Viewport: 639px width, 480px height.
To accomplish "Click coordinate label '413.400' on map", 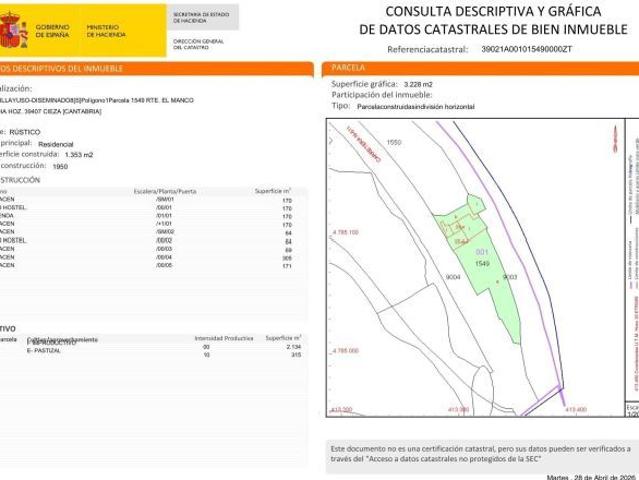I will 576,409.
